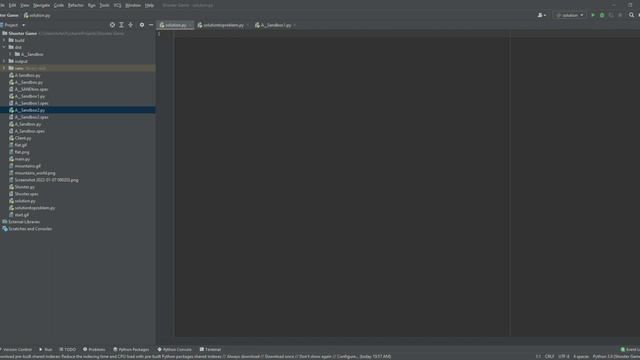
Task: Open the Navigate menu
Action: [x=41, y=5]
